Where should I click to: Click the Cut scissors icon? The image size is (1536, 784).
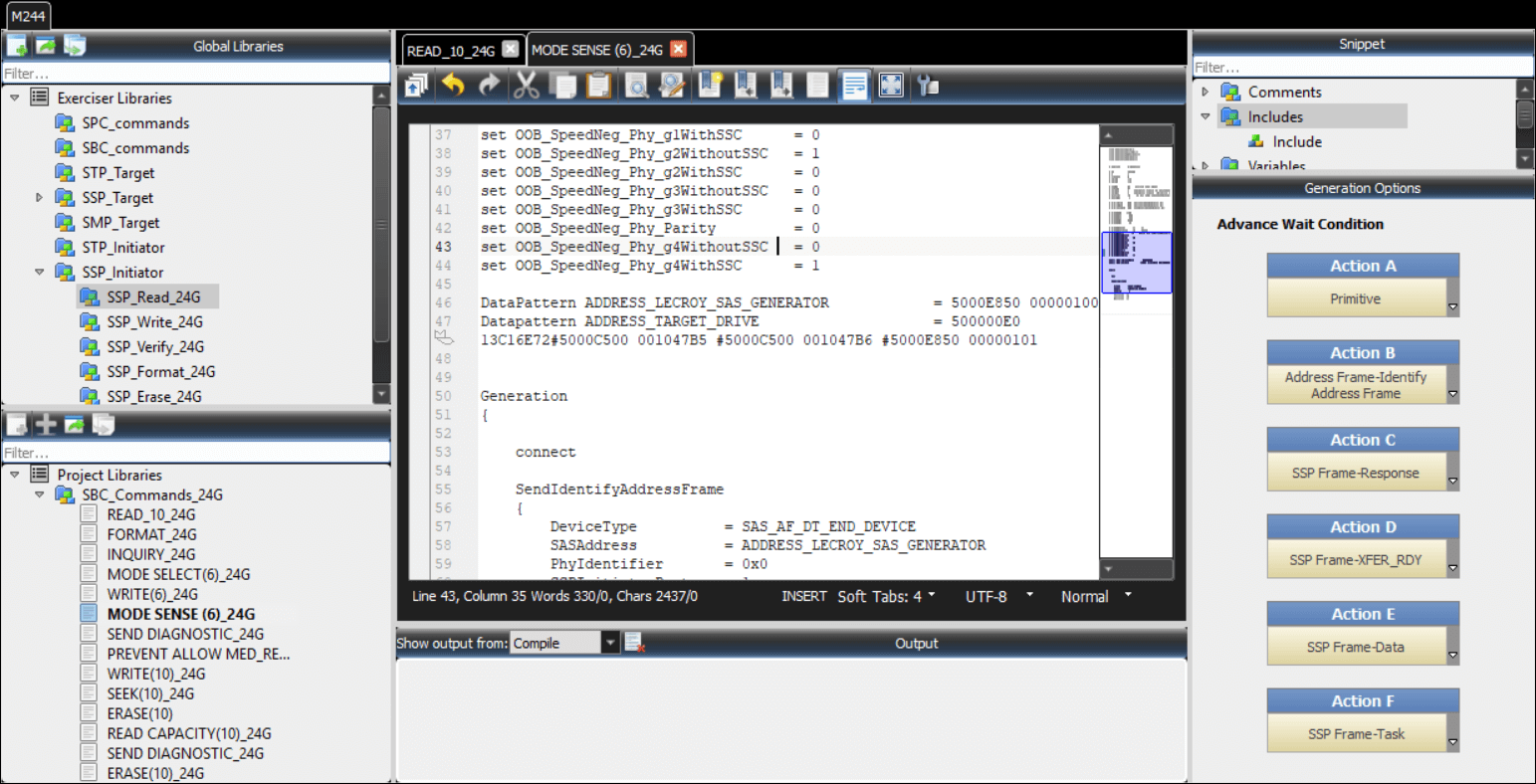coord(526,86)
